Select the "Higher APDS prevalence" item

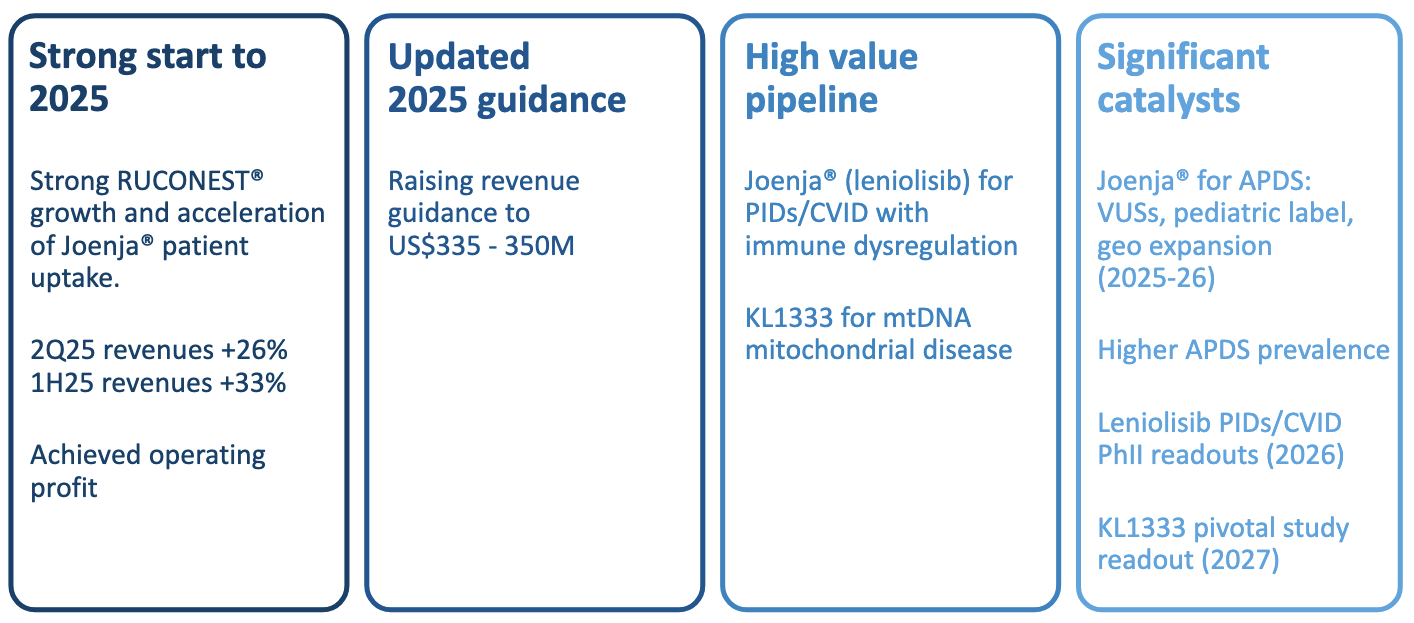(x=1243, y=350)
